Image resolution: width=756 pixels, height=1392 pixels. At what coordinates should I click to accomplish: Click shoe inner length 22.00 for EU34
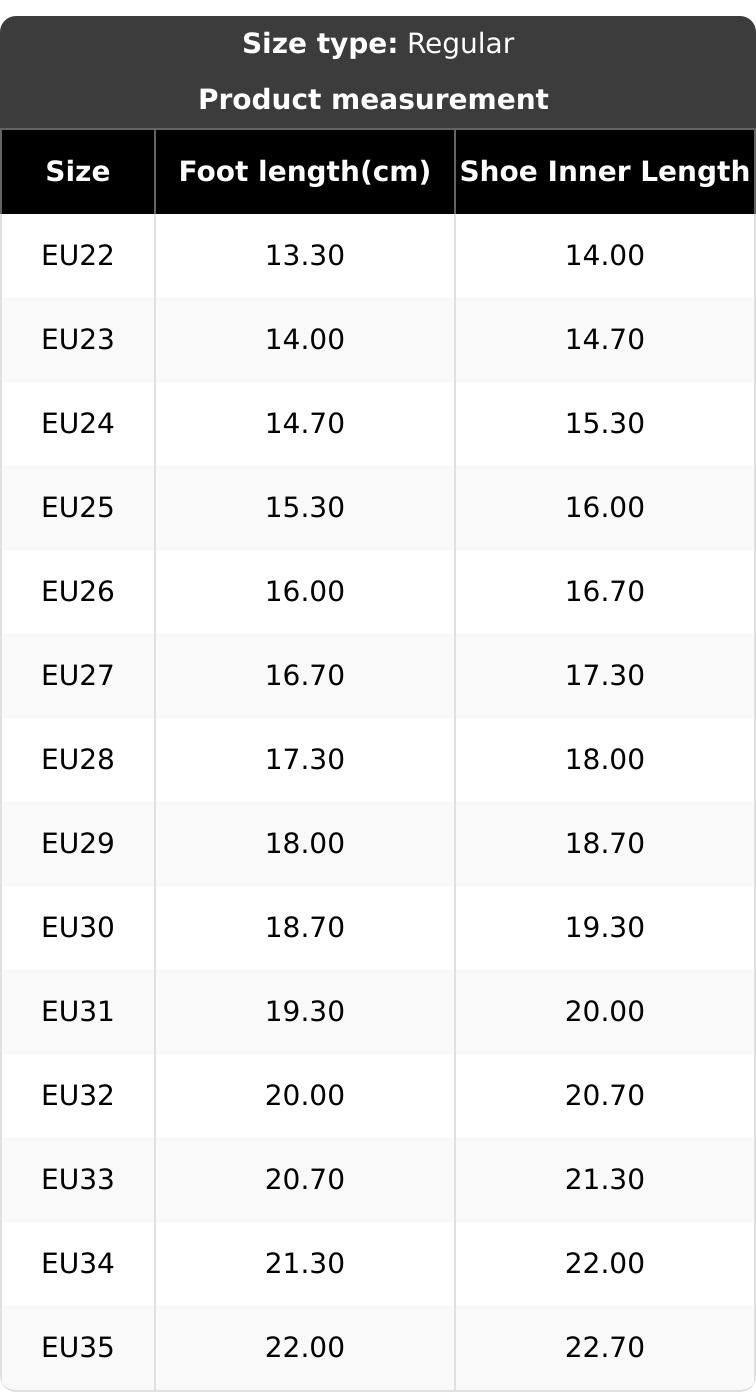(605, 1264)
